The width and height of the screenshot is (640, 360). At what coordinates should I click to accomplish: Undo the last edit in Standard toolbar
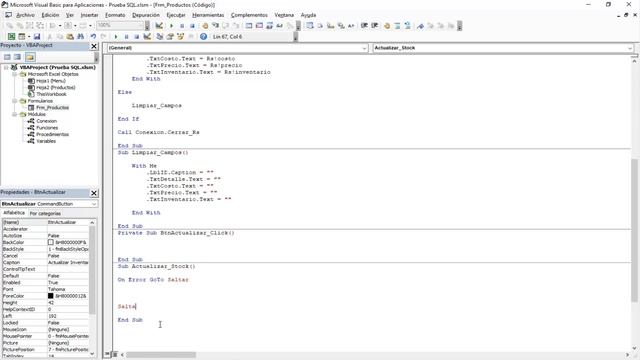pos(93,36)
